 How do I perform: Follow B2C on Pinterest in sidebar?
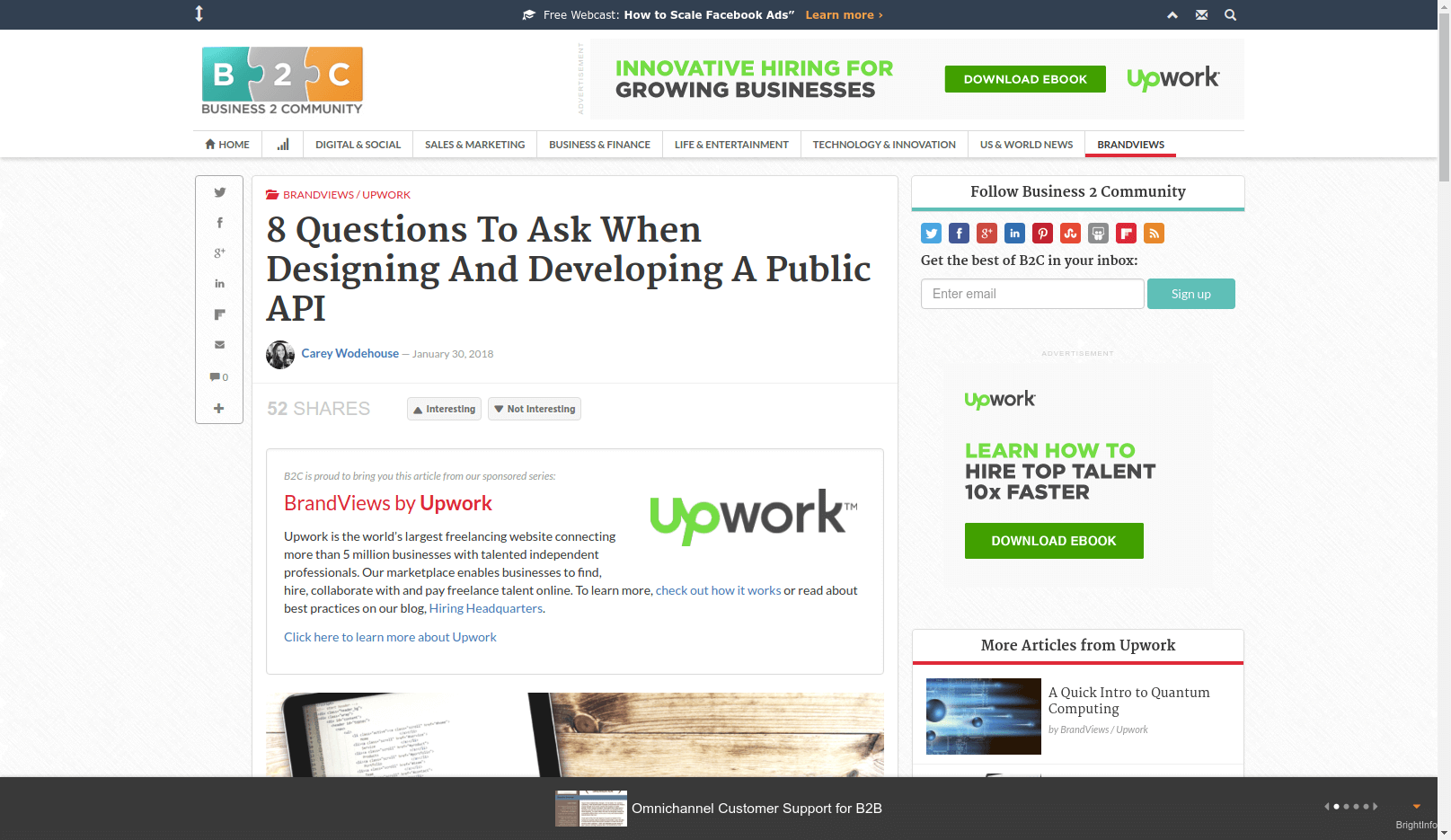[1042, 234]
